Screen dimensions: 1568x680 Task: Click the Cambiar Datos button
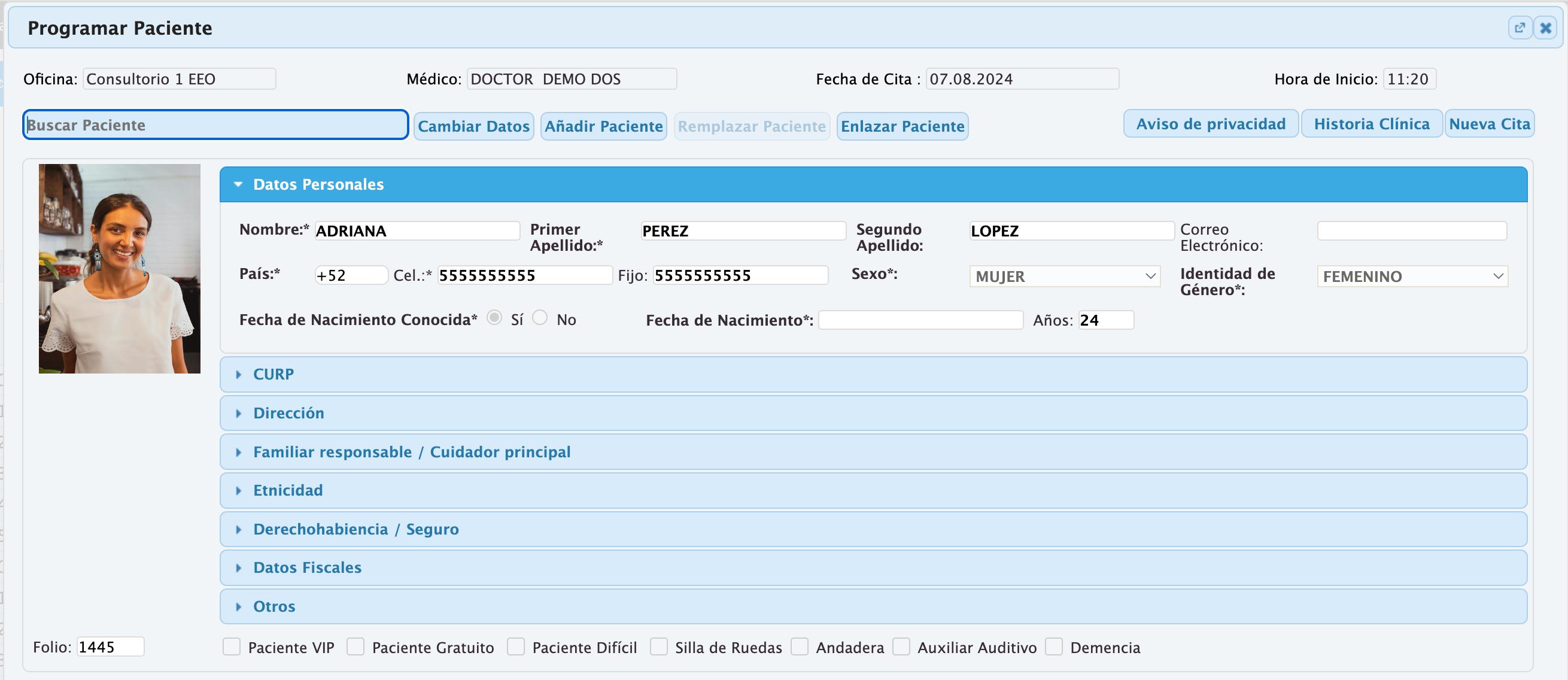(x=473, y=126)
